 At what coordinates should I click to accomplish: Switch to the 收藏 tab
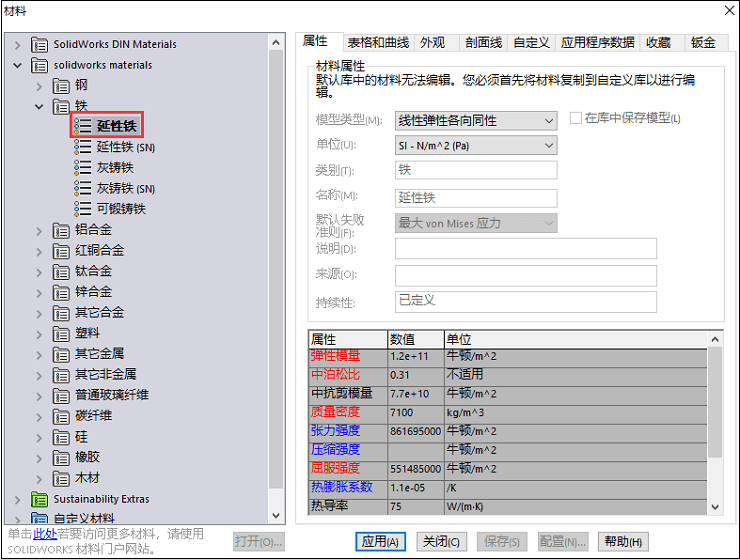(x=658, y=43)
